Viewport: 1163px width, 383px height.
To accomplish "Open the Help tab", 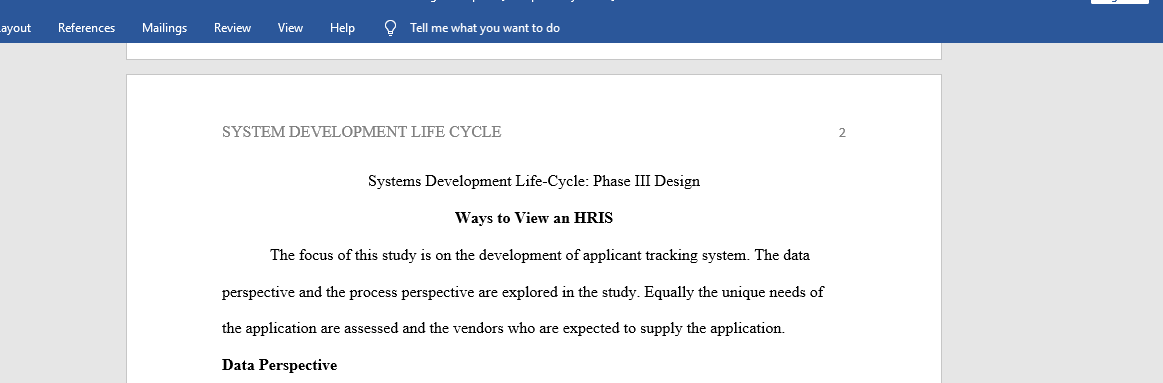I will click(342, 28).
